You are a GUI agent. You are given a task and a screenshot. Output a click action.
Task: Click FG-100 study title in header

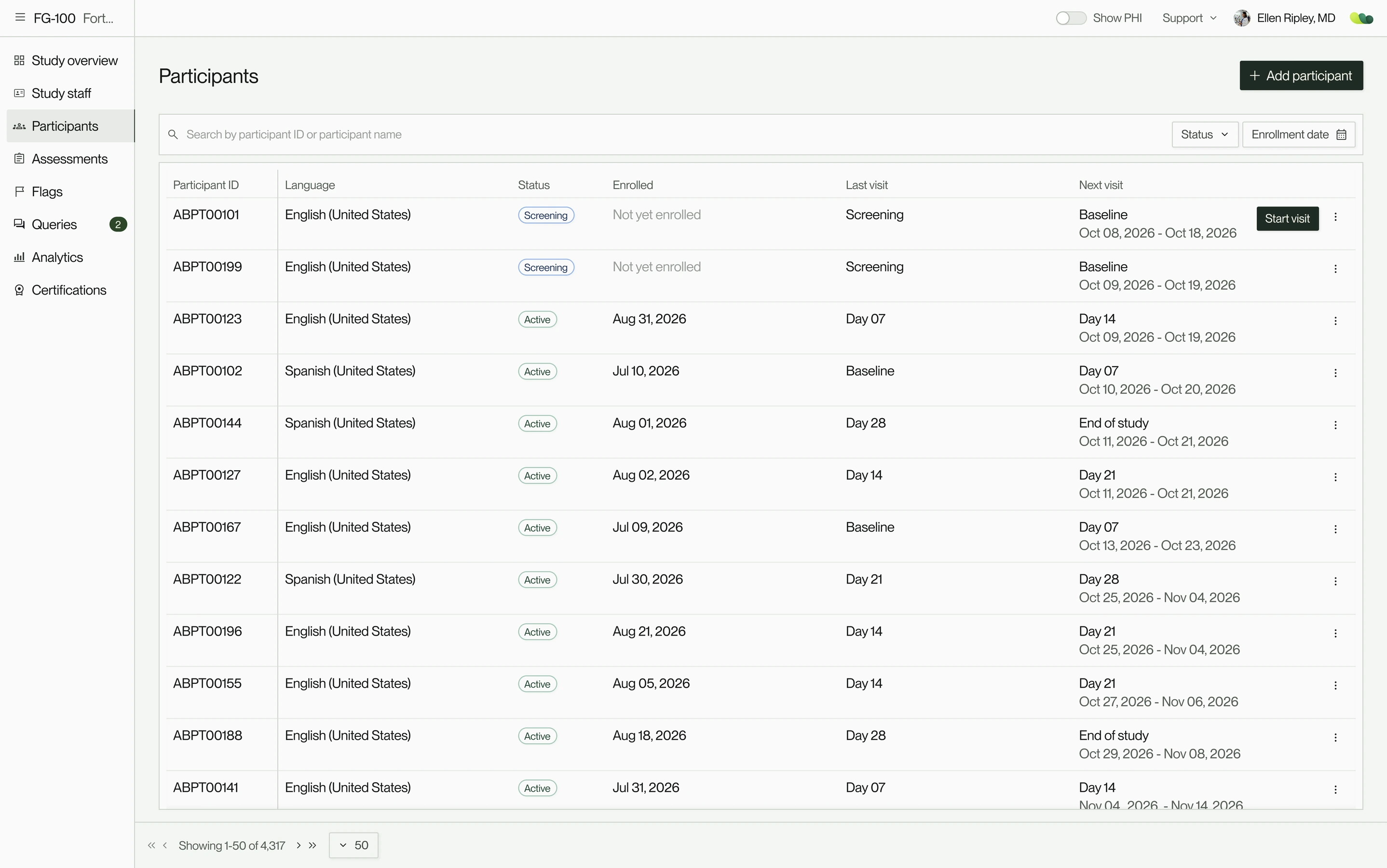click(73, 18)
